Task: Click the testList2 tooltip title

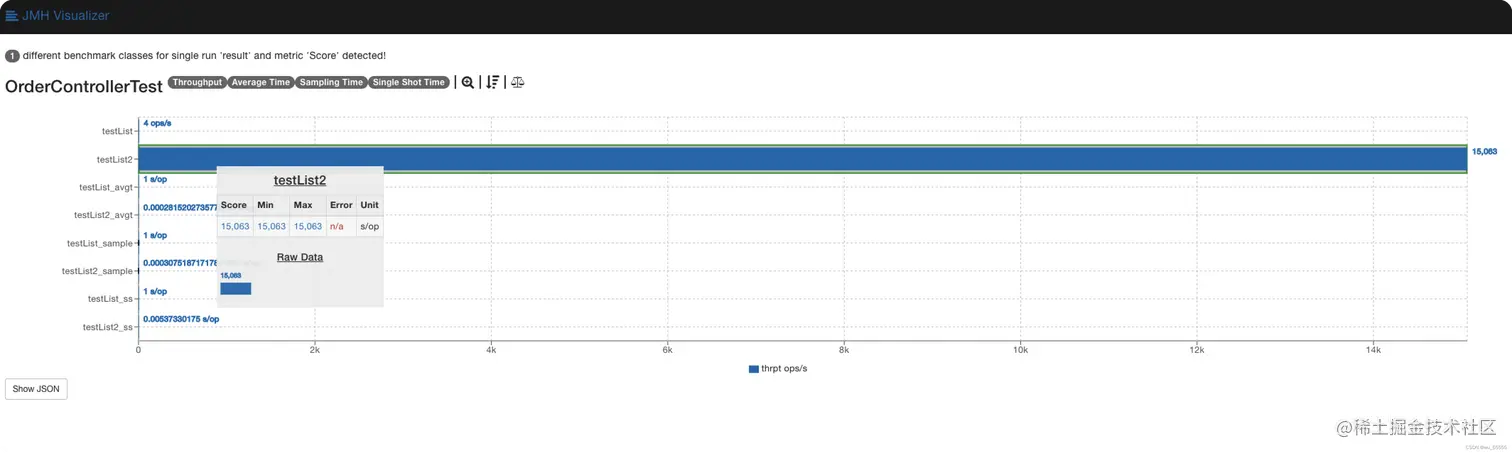Action: click(x=300, y=181)
